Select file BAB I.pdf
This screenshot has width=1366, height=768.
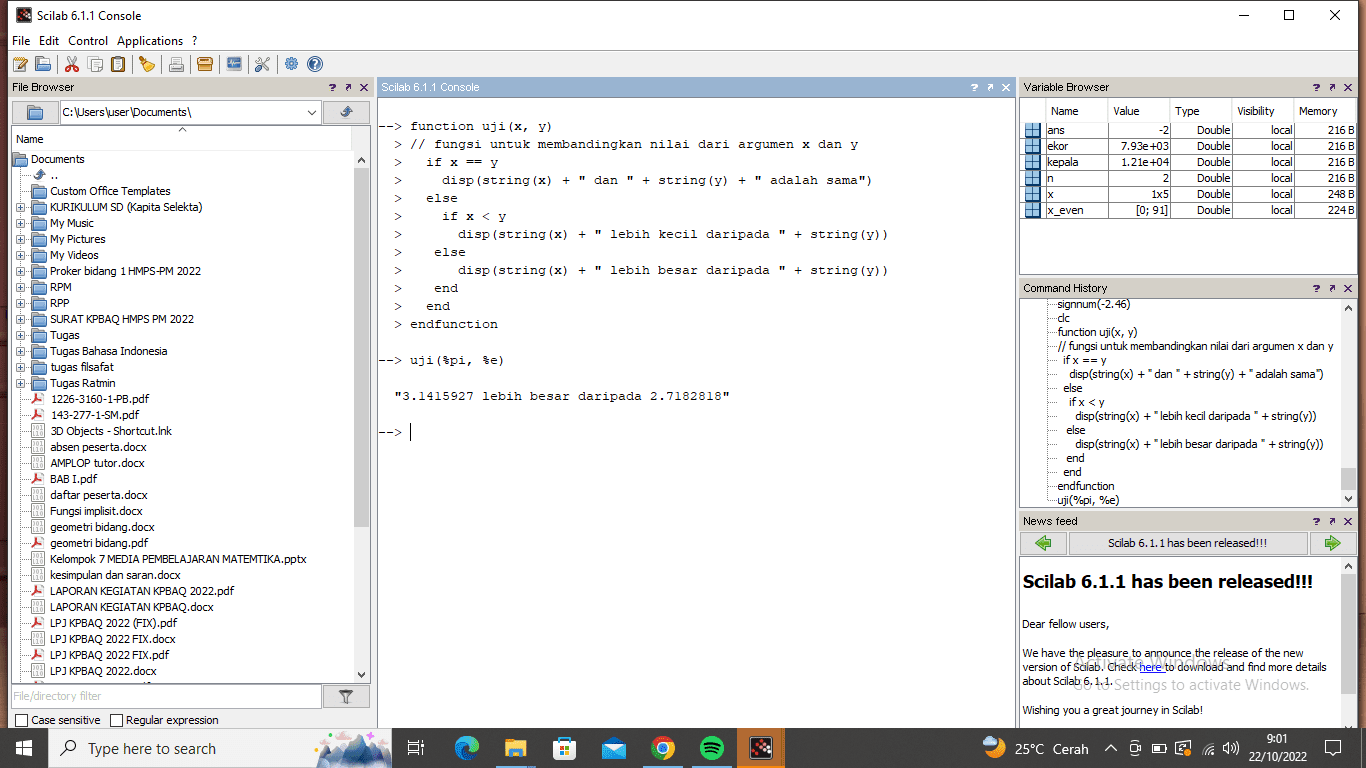73,479
